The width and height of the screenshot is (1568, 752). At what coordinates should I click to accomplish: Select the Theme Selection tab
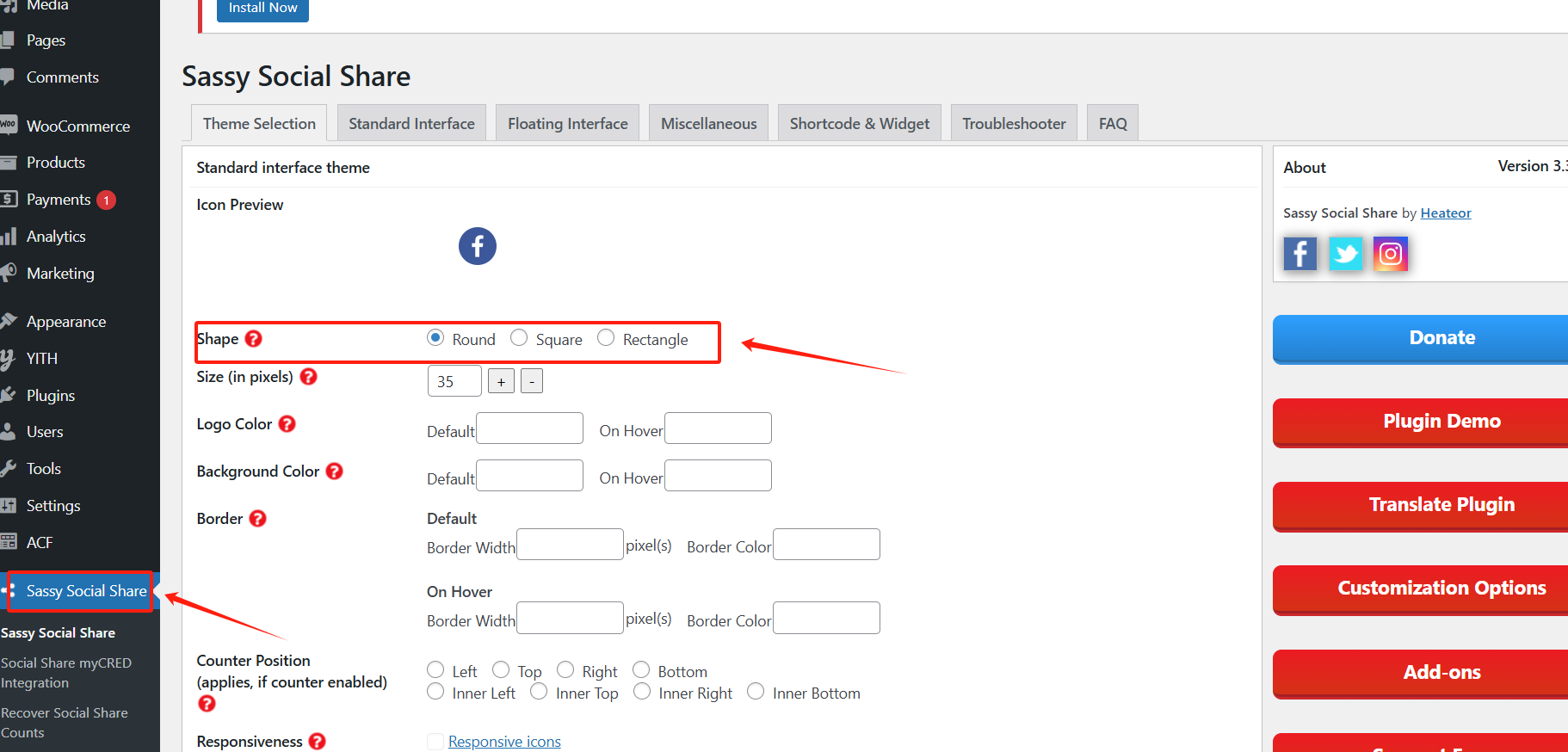[x=259, y=123]
